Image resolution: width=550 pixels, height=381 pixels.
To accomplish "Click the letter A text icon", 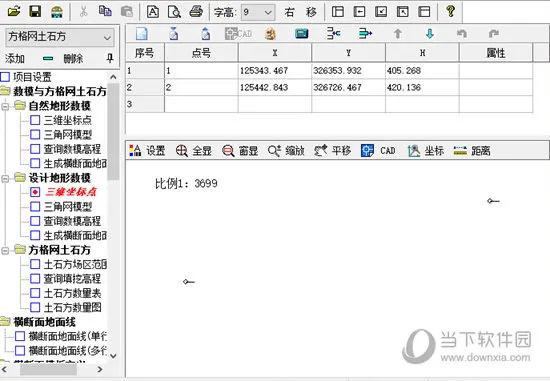I will coord(153,12).
